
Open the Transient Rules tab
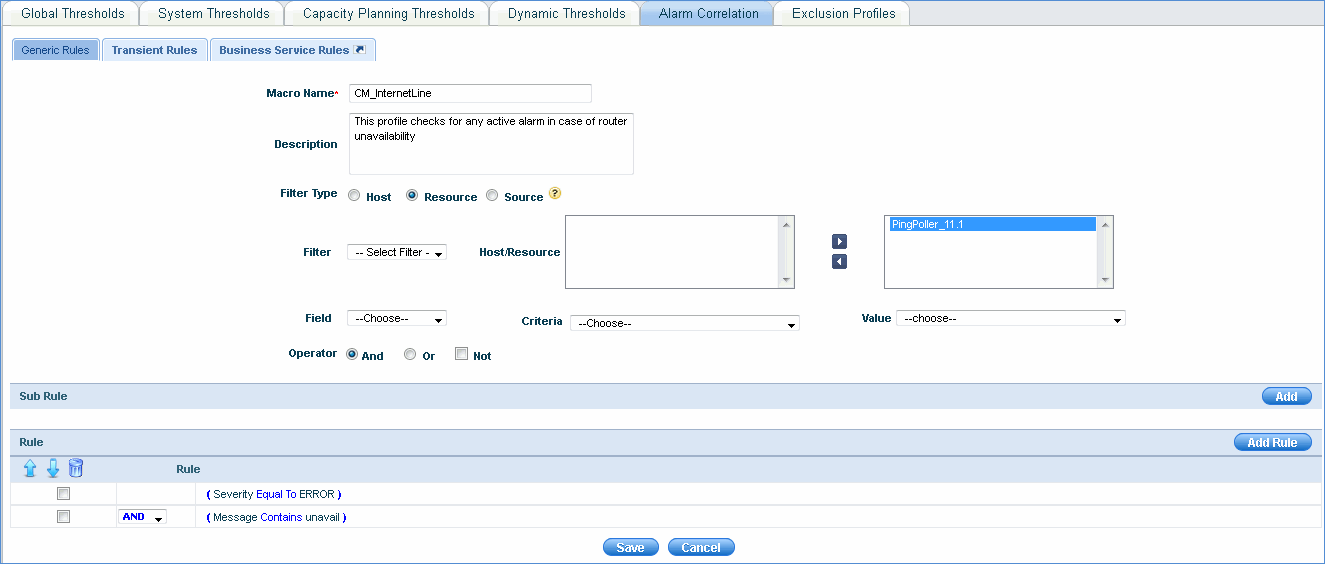coord(154,50)
